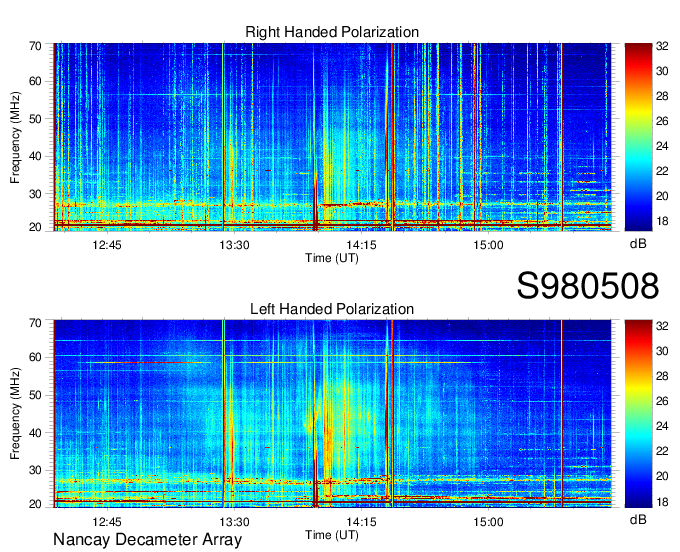
Task: Click the "Left Handed Polarization" plot title
Action: click(x=332, y=309)
